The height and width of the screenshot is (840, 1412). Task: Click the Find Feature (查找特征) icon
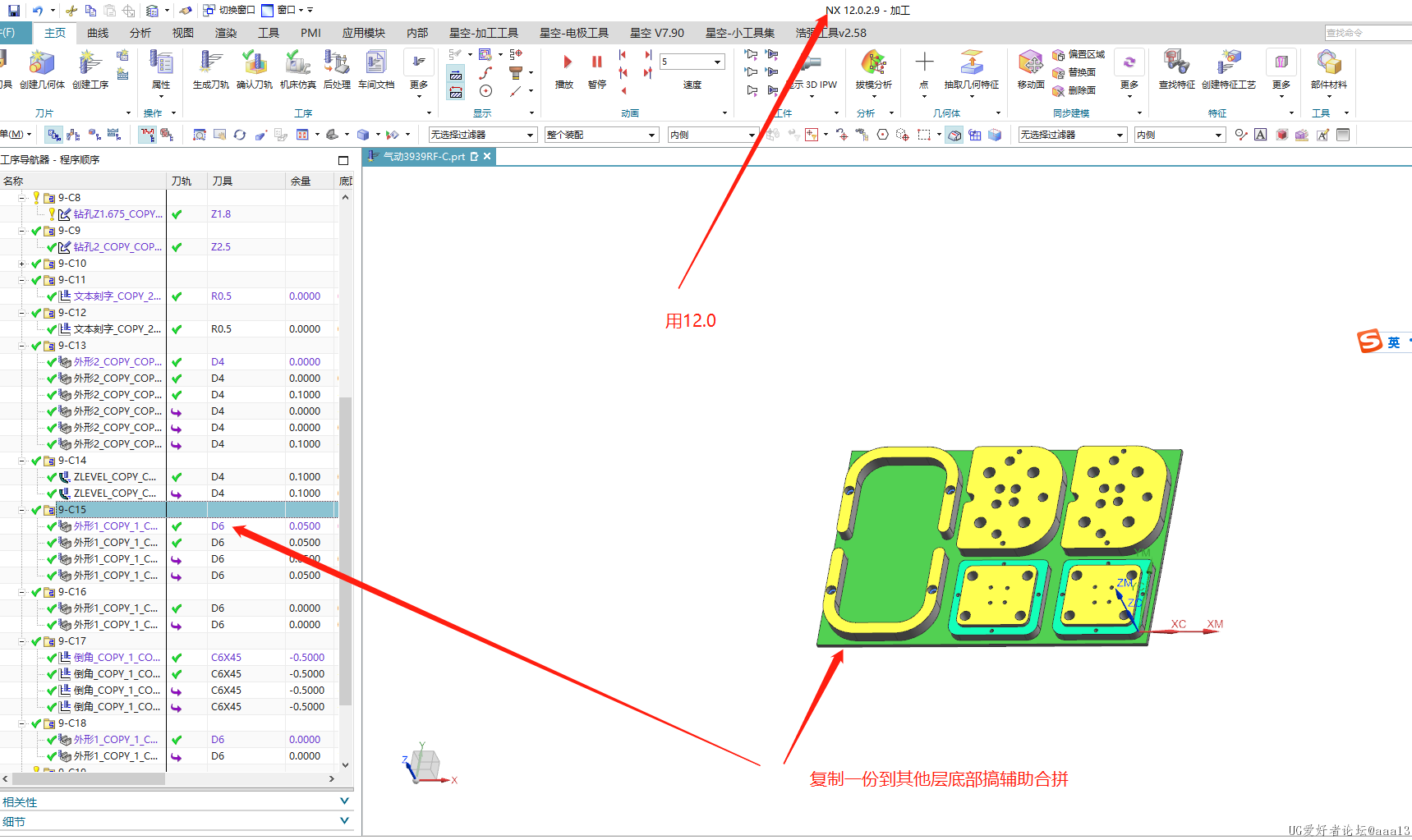point(1176,63)
